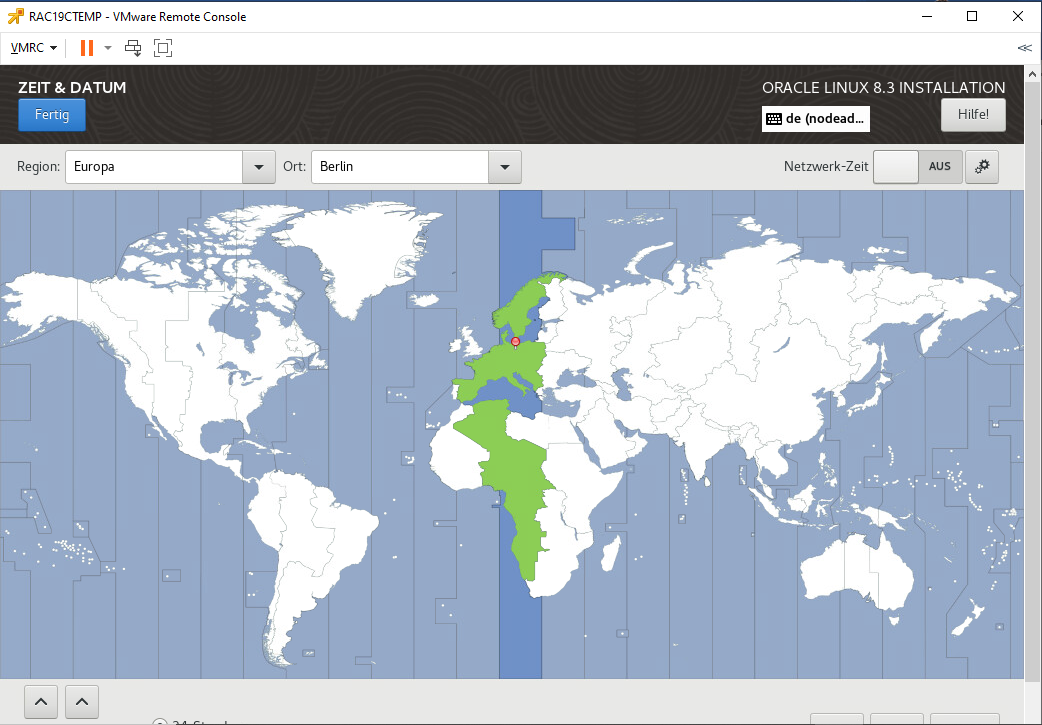
Task: Pause the virtual machine with the orange pause icon
Action: tap(87, 47)
